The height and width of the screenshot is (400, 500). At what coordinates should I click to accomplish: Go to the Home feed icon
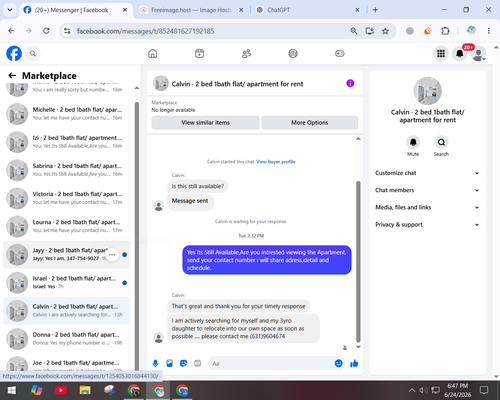(x=153, y=53)
